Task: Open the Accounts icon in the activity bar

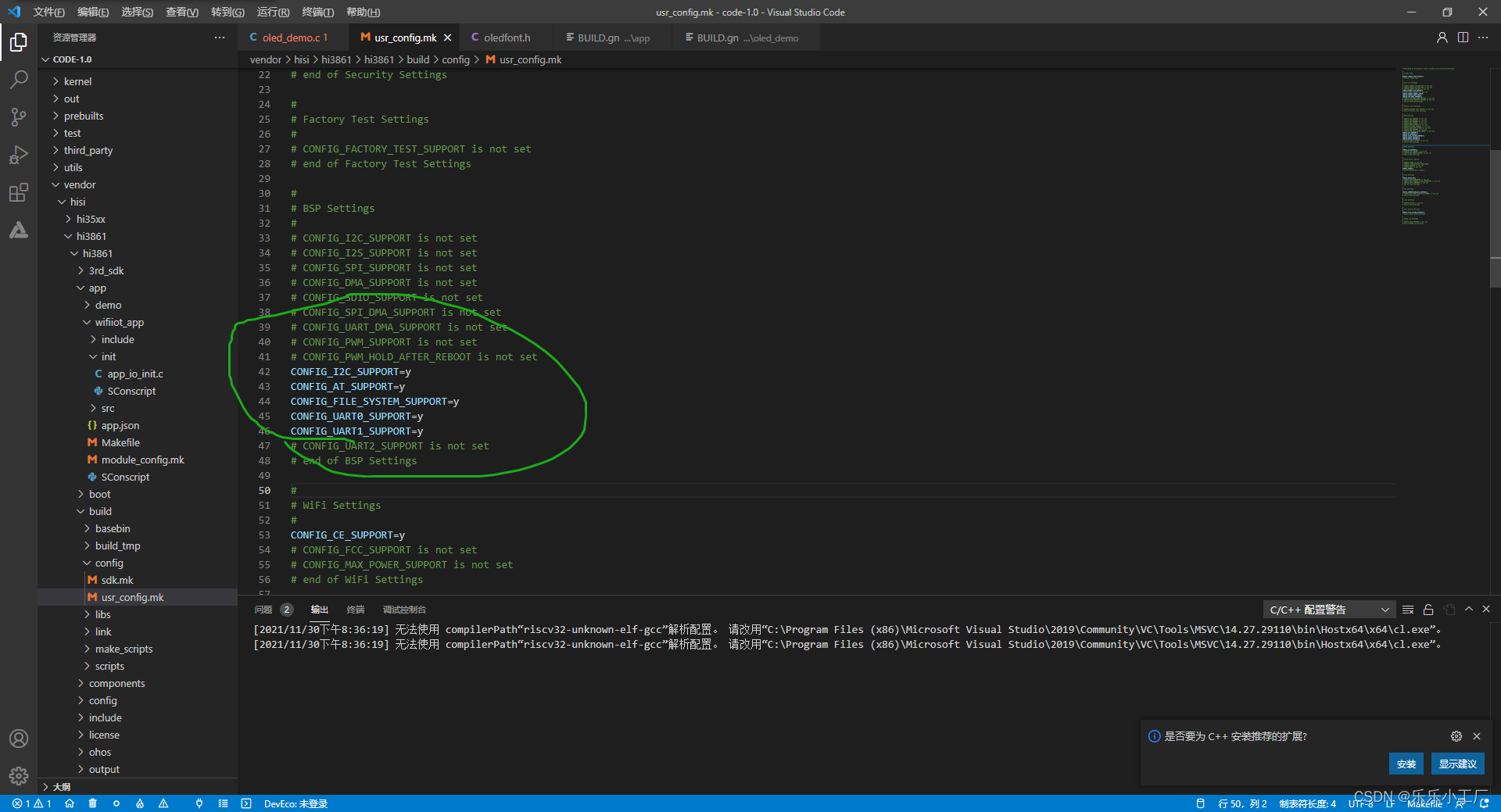Action: [19, 739]
